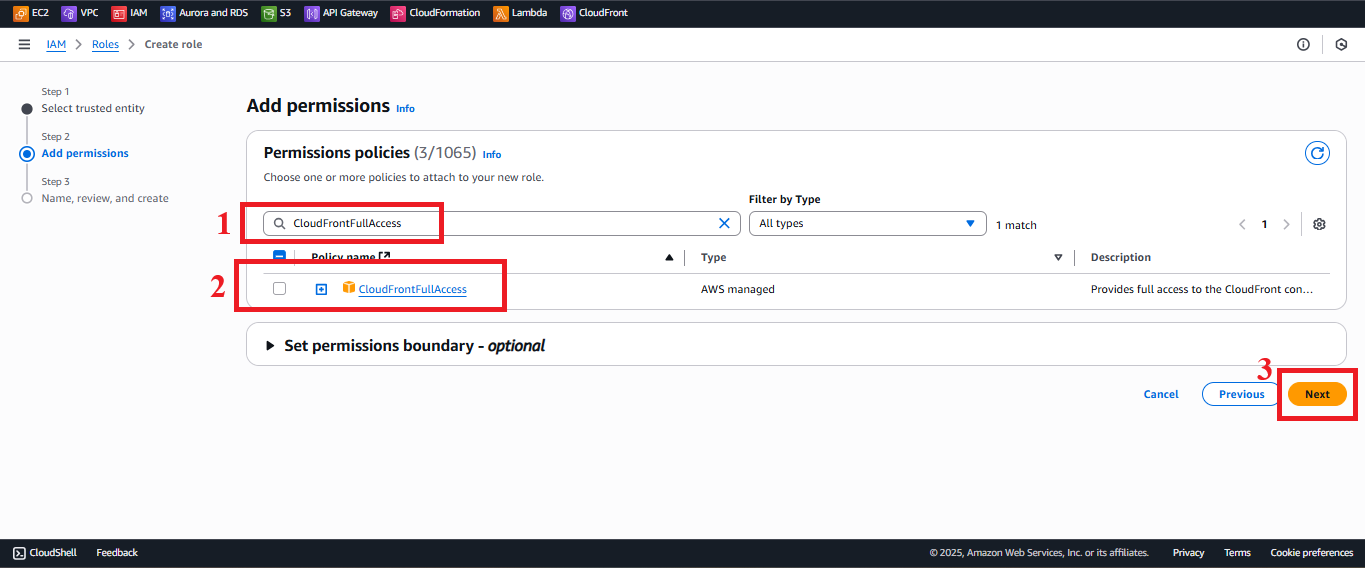Open the Aurora and RDS shortcut
Viewport: 1365px width, 568px height.
(x=204, y=13)
